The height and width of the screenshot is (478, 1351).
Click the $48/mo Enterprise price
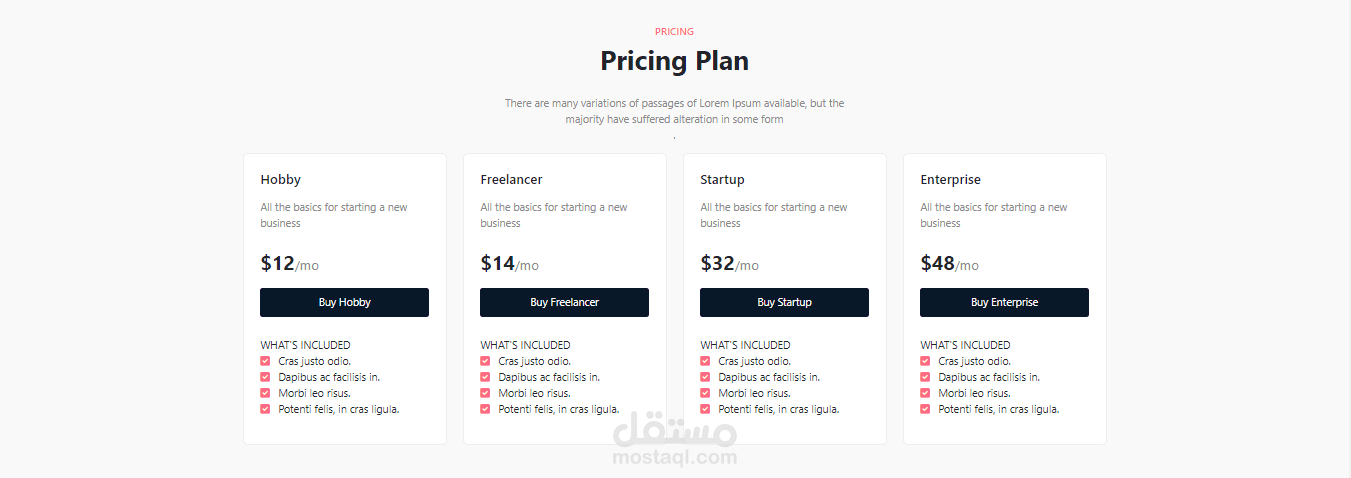(x=949, y=264)
